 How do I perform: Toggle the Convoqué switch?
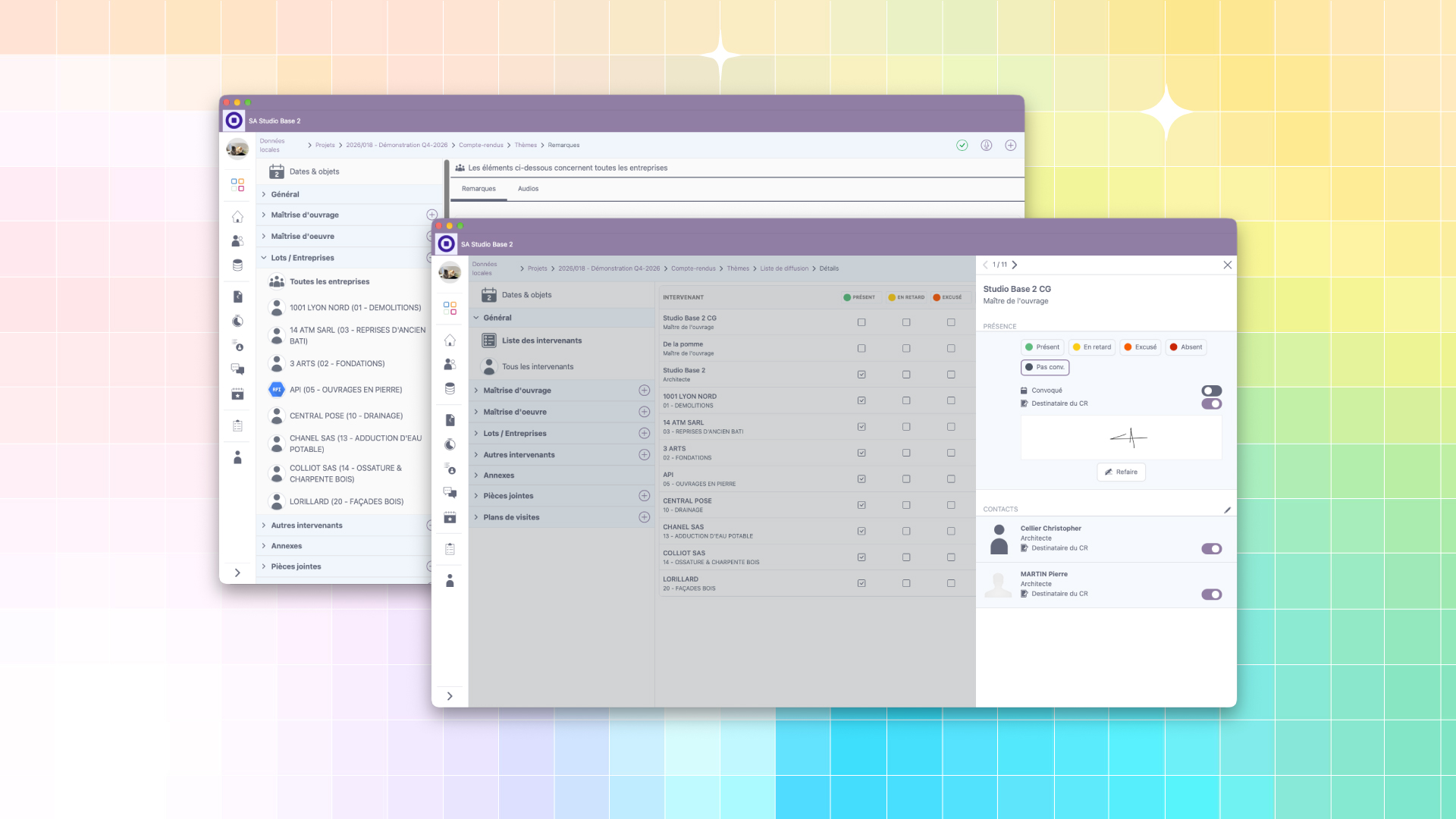point(1211,391)
